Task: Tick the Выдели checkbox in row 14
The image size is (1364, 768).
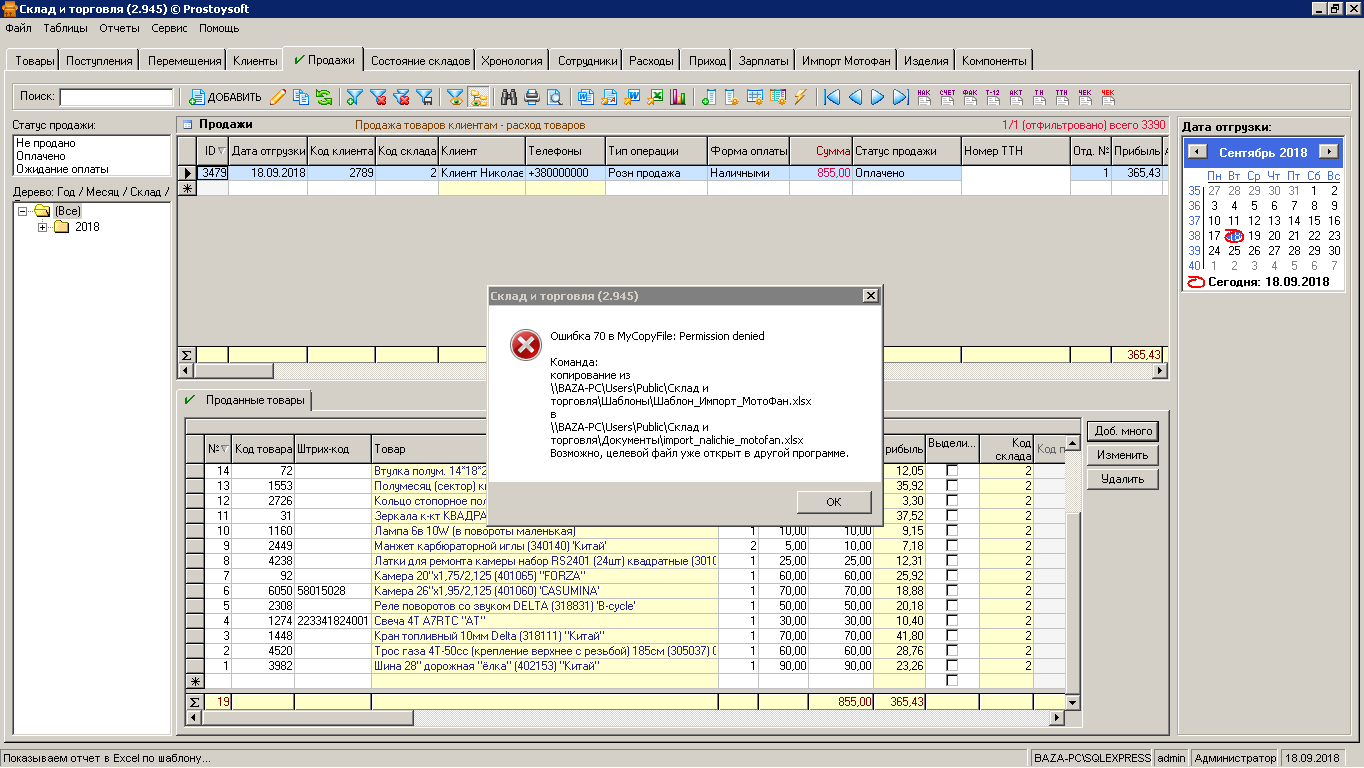Action: coord(952,470)
